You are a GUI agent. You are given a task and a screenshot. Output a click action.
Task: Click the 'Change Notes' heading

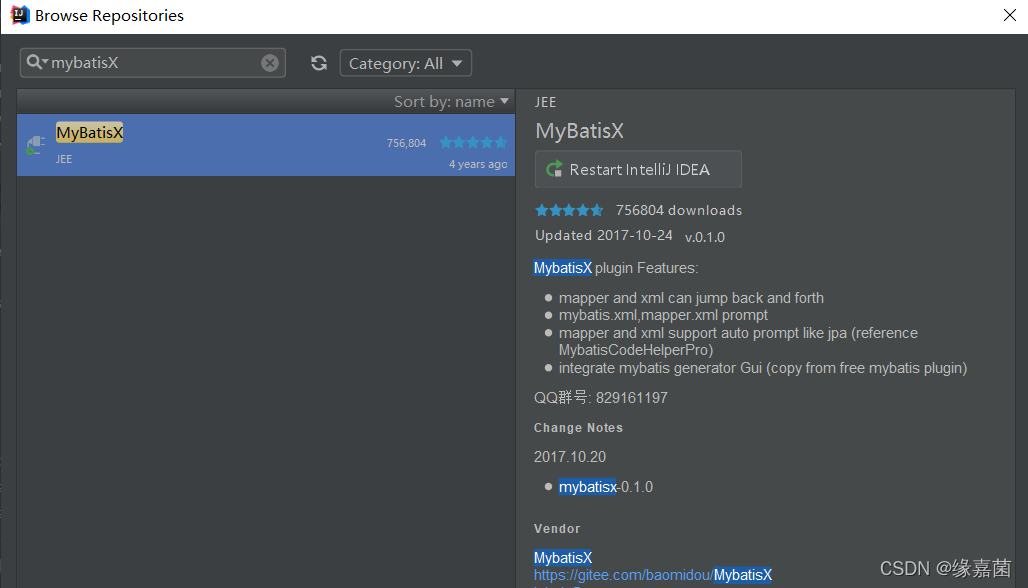point(578,428)
